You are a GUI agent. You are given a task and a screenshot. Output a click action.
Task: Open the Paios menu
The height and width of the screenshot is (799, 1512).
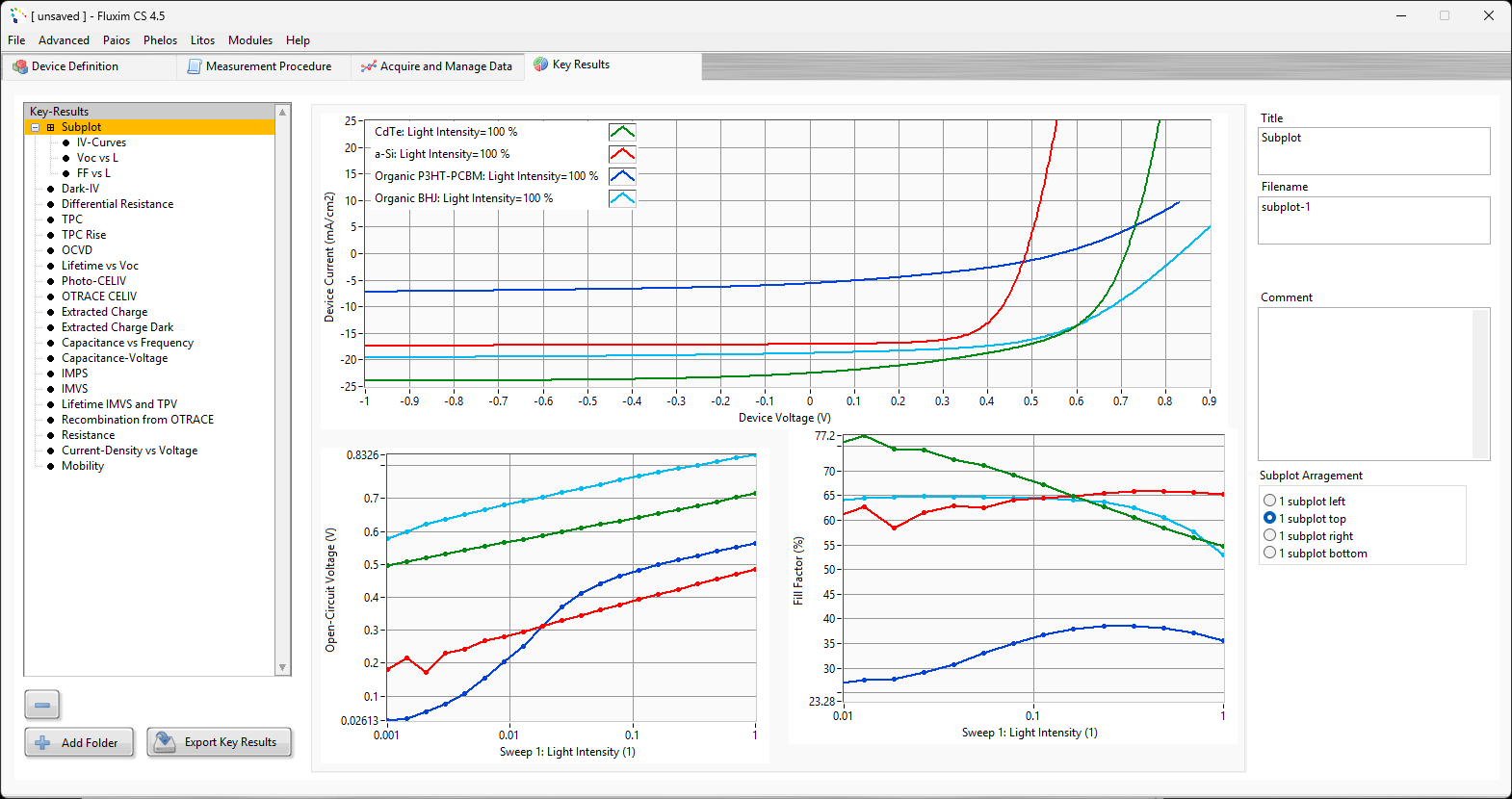click(x=117, y=40)
